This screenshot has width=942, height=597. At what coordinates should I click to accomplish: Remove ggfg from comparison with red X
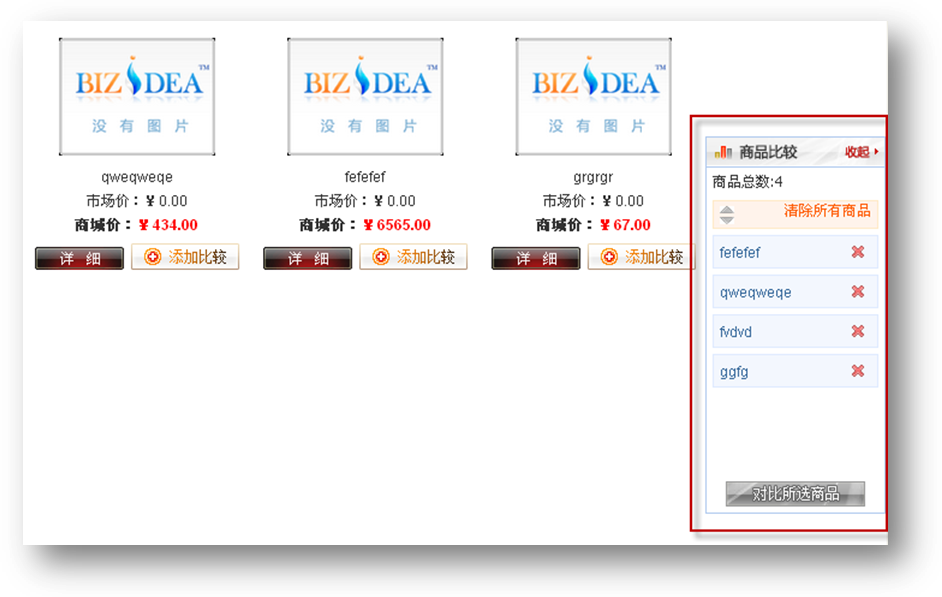[858, 371]
